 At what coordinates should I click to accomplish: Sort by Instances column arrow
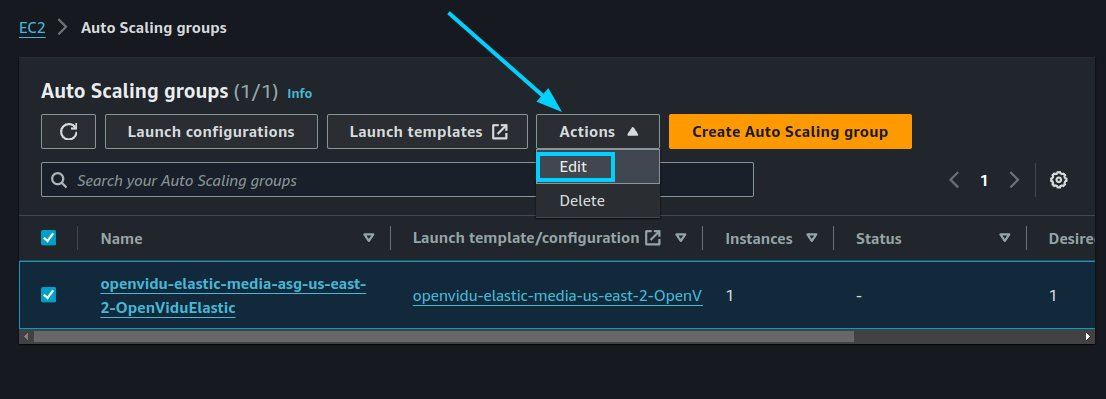(812, 238)
